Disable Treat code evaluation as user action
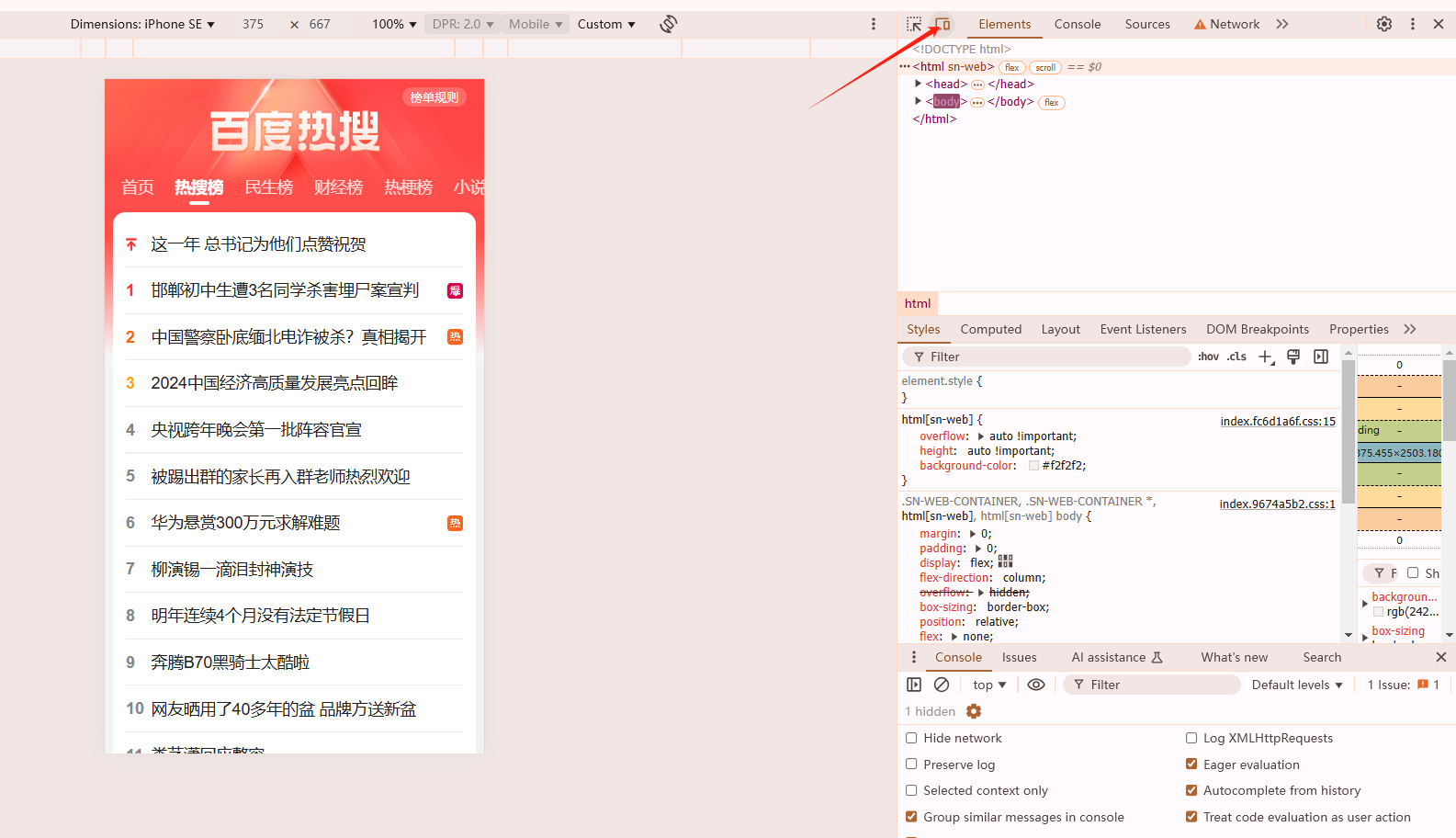Screen dimensions: 1456x838 (x=1191, y=817)
